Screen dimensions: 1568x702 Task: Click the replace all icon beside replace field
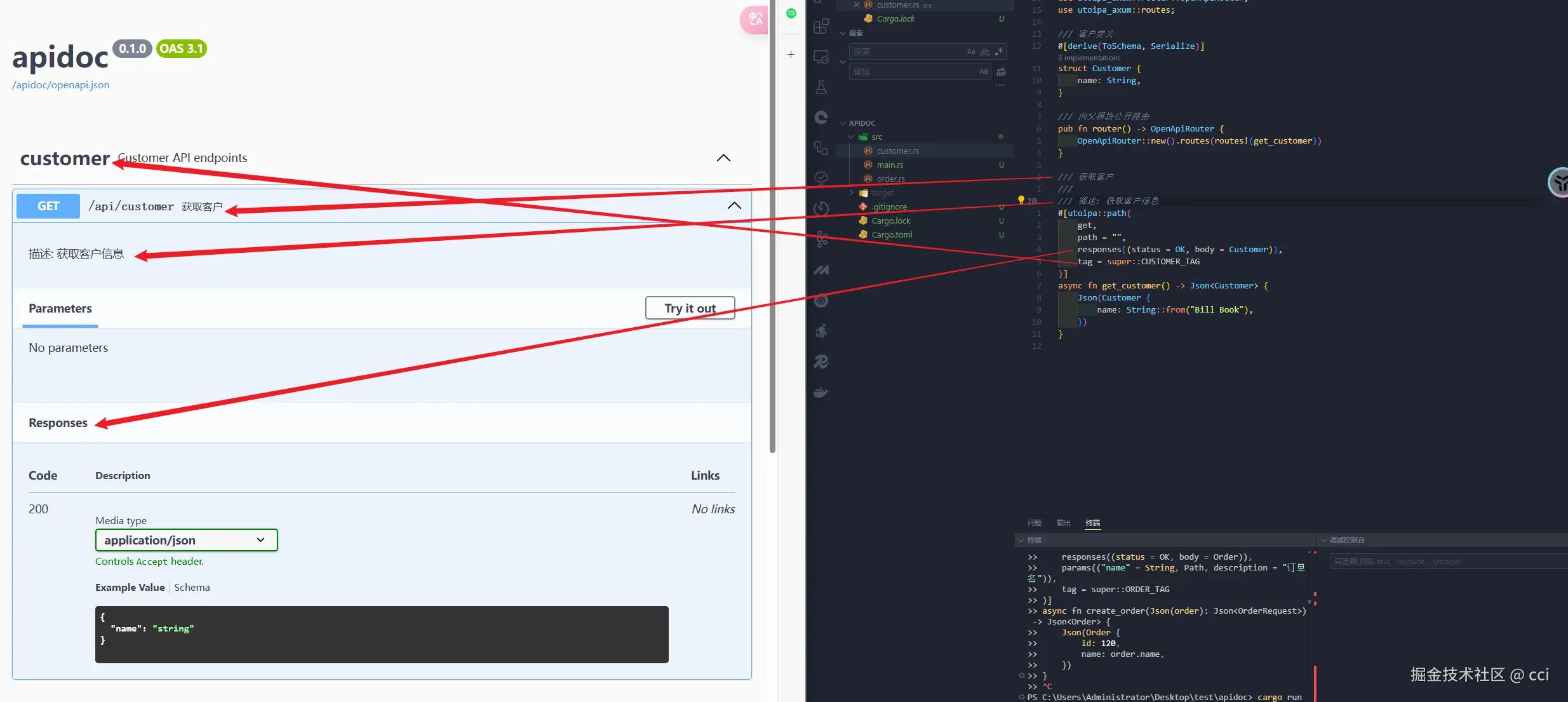coord(1001,72)
